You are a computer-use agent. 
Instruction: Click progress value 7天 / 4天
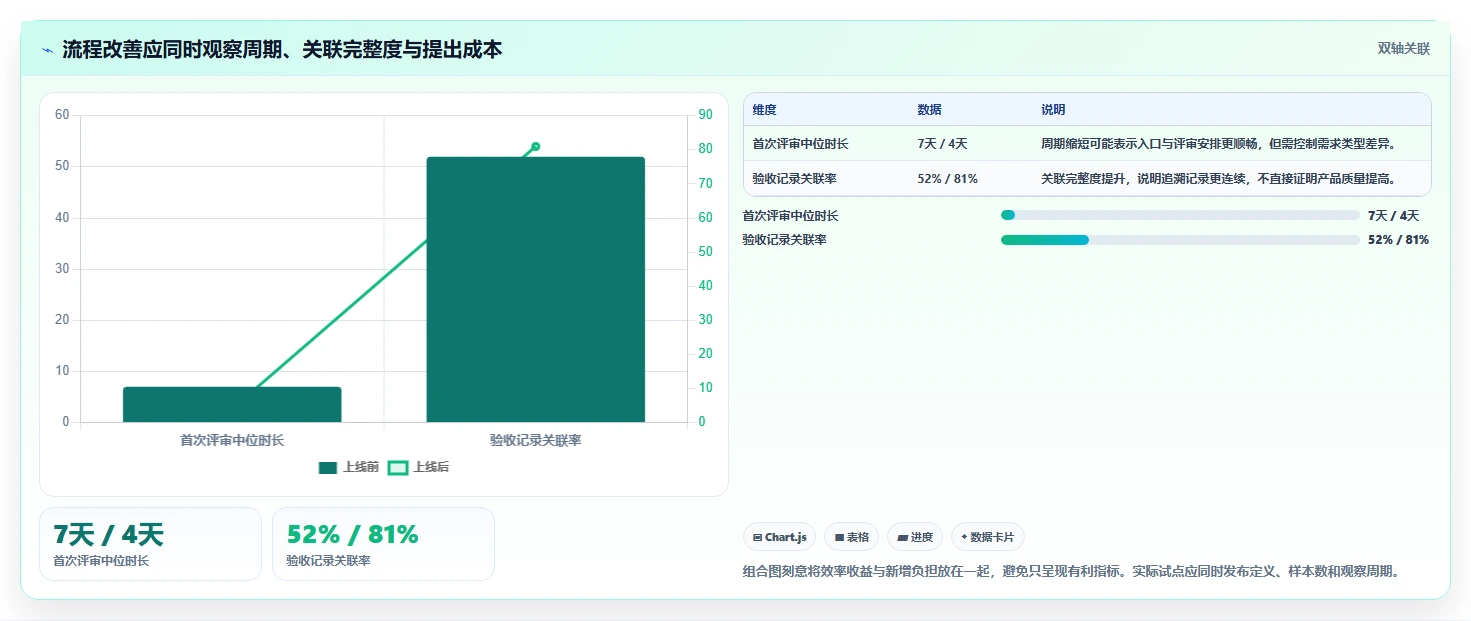pyautogui.click(x=1393, y=215)
